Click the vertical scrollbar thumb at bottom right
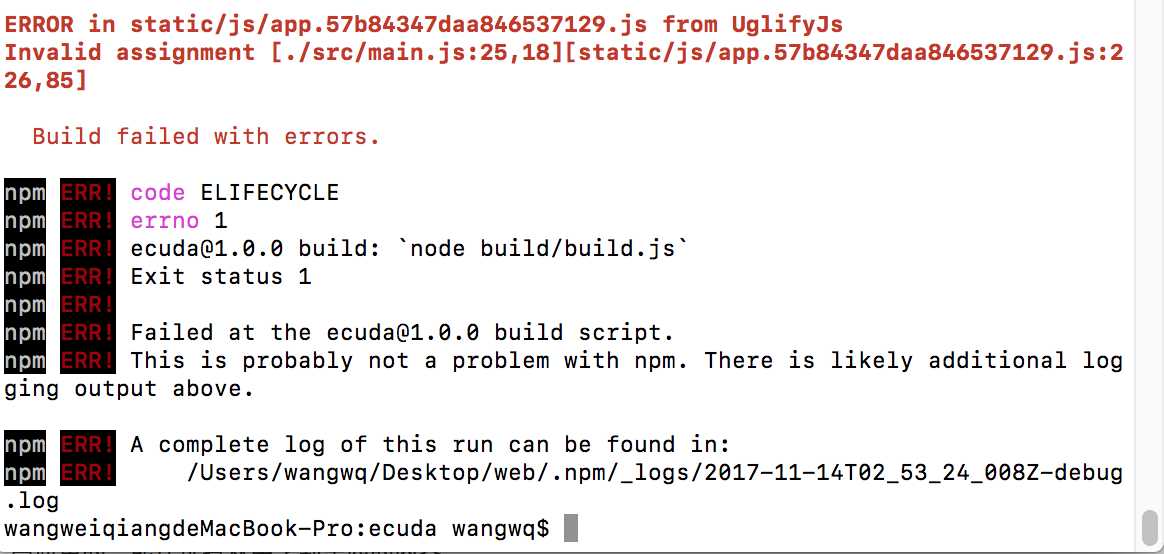The image size is (1164, 554). coord(1148,527)
